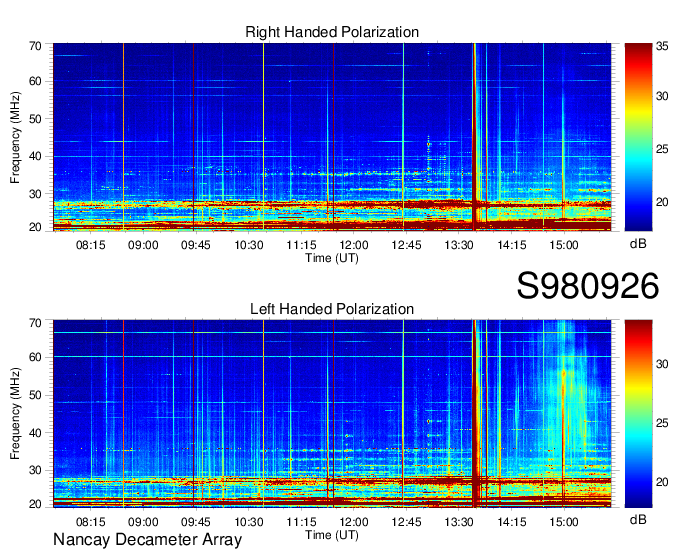Image resolution: width=680 pixels, height=552 pixels.
Task: Click the 09:00 time tick of top plot
Action: coord(143,245)
